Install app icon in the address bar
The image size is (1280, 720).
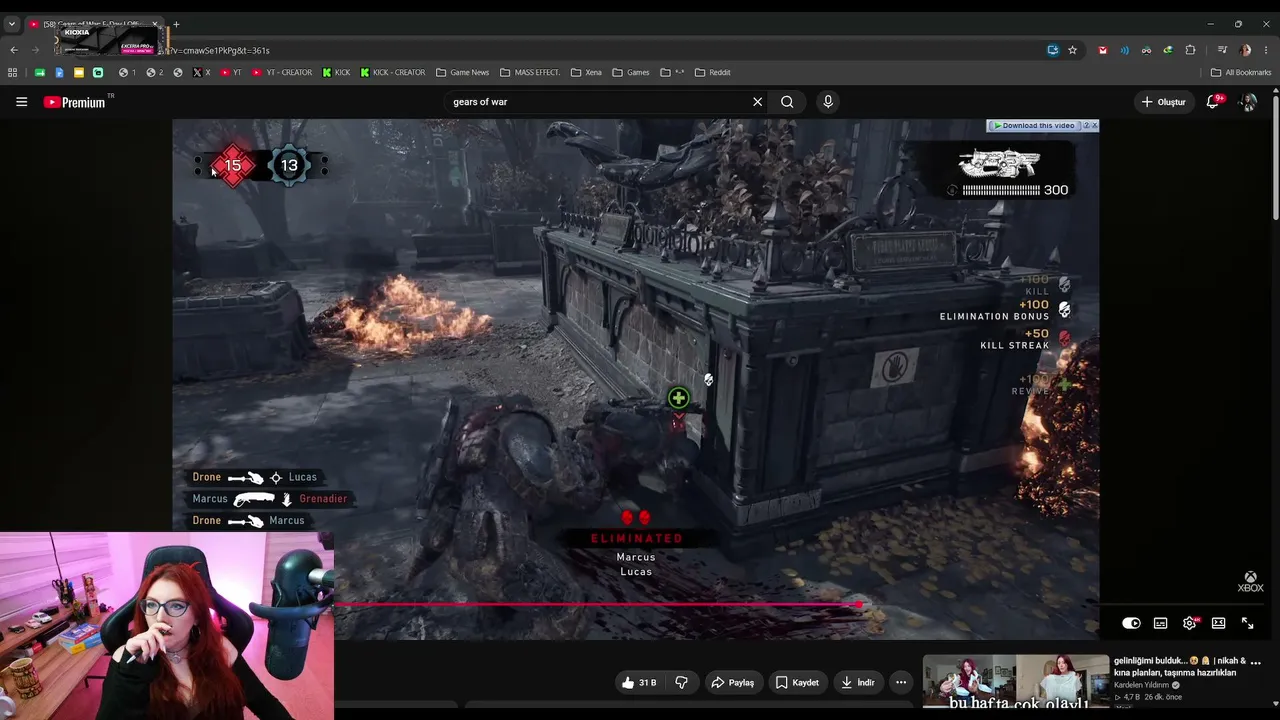tap(1053, 50)
